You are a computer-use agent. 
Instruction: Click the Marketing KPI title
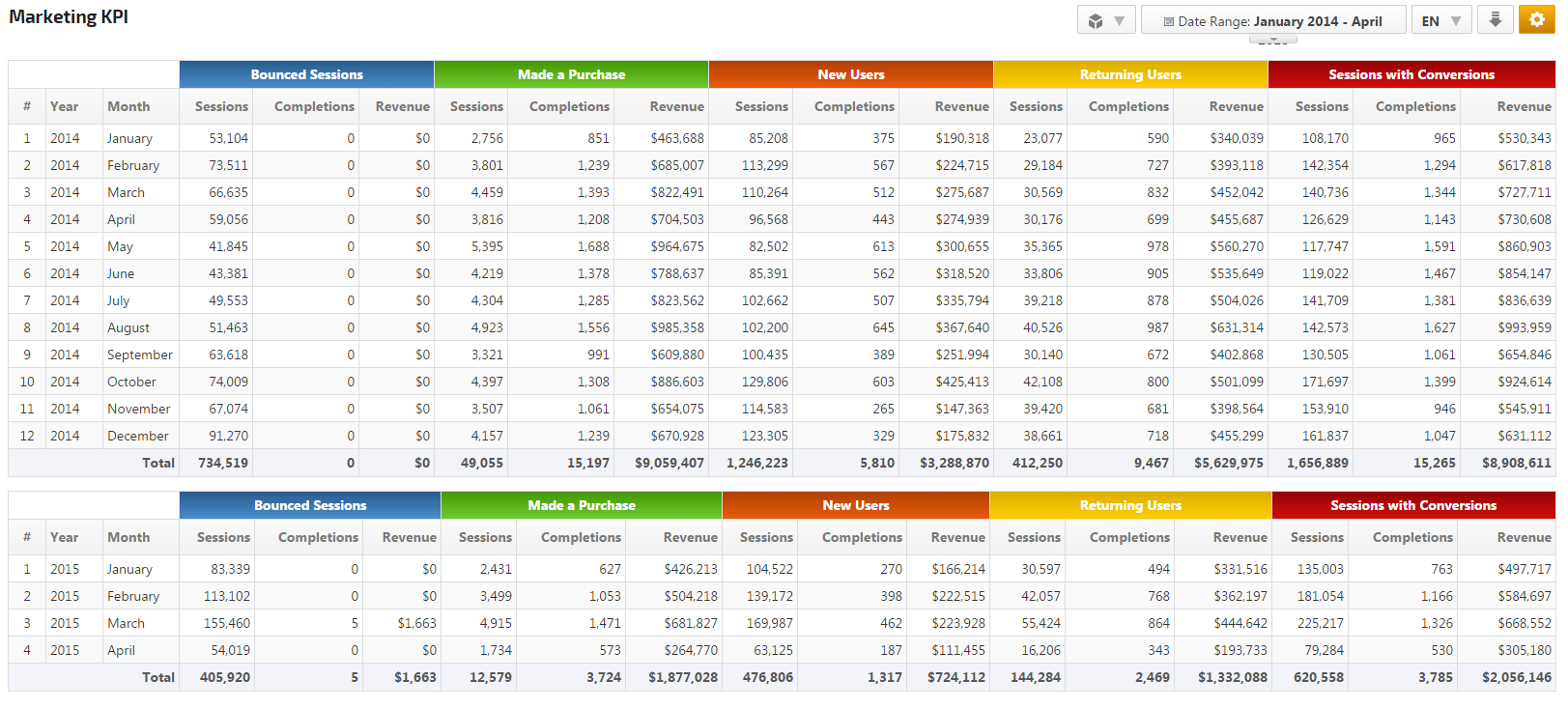(x=69, y=17)
